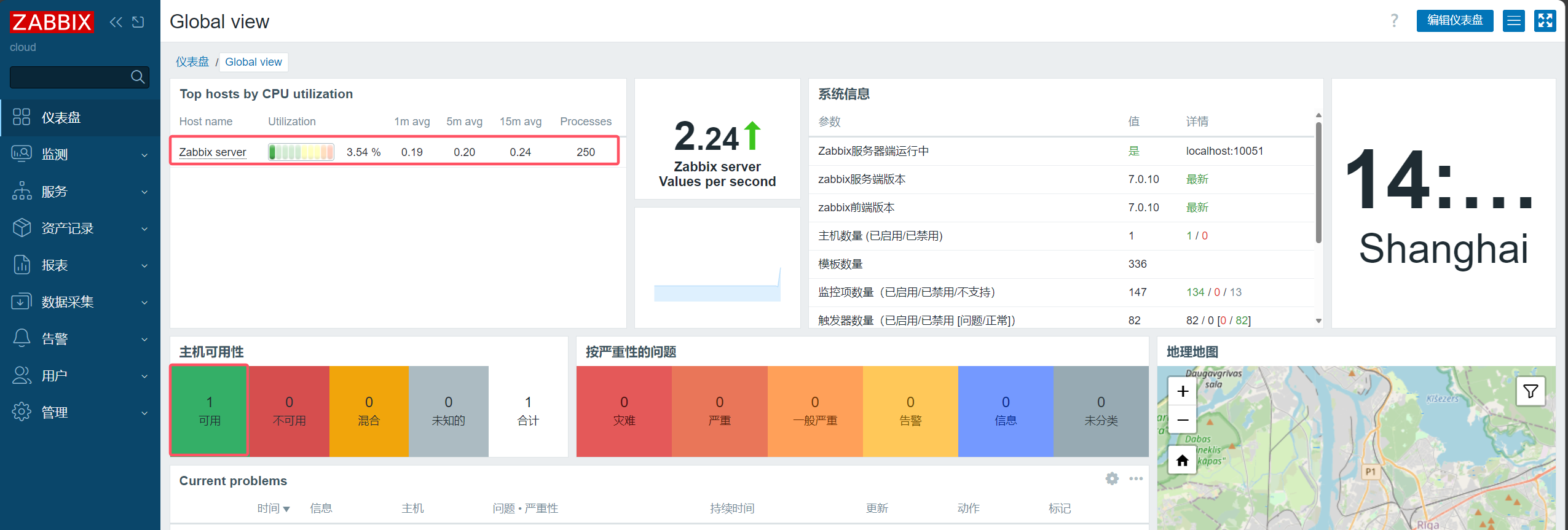The image size is (1568, 530).
Task: Click the 灾难 disaster severity tile
Action: [x=624, y=411]
